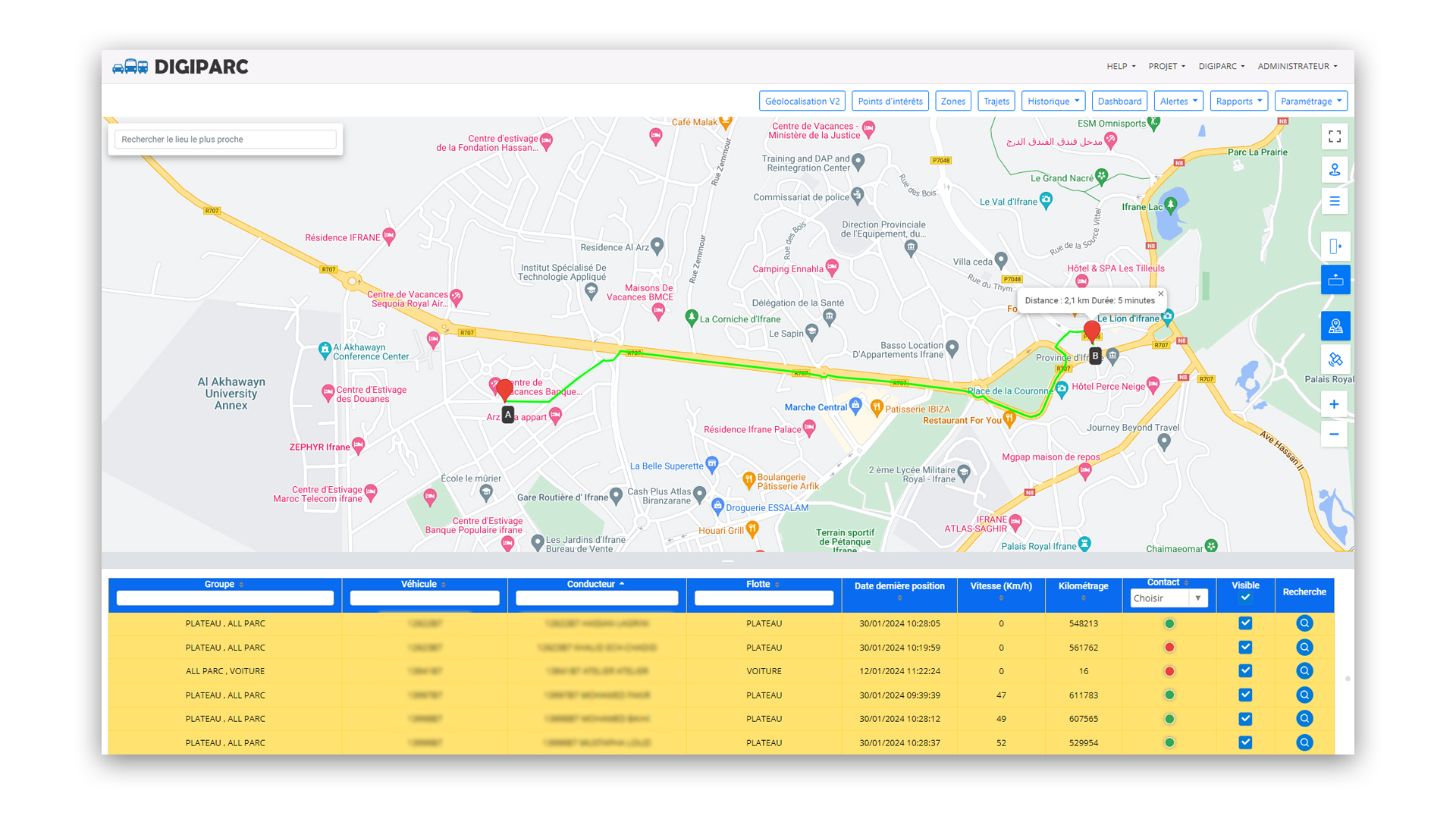Viewport: 1456px width, 819px height.
Task: Click red contact status of VOITURE row
Action: point(1169,671)
